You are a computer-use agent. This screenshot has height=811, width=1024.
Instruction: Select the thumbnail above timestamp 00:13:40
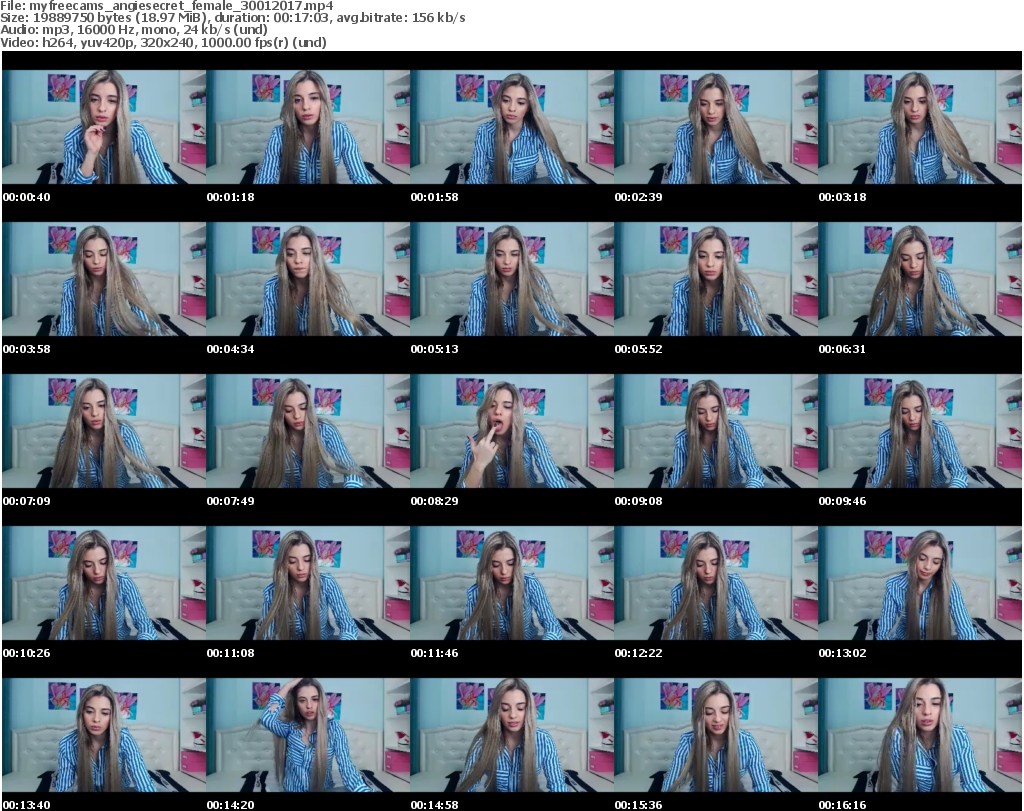tap(104, 735)
